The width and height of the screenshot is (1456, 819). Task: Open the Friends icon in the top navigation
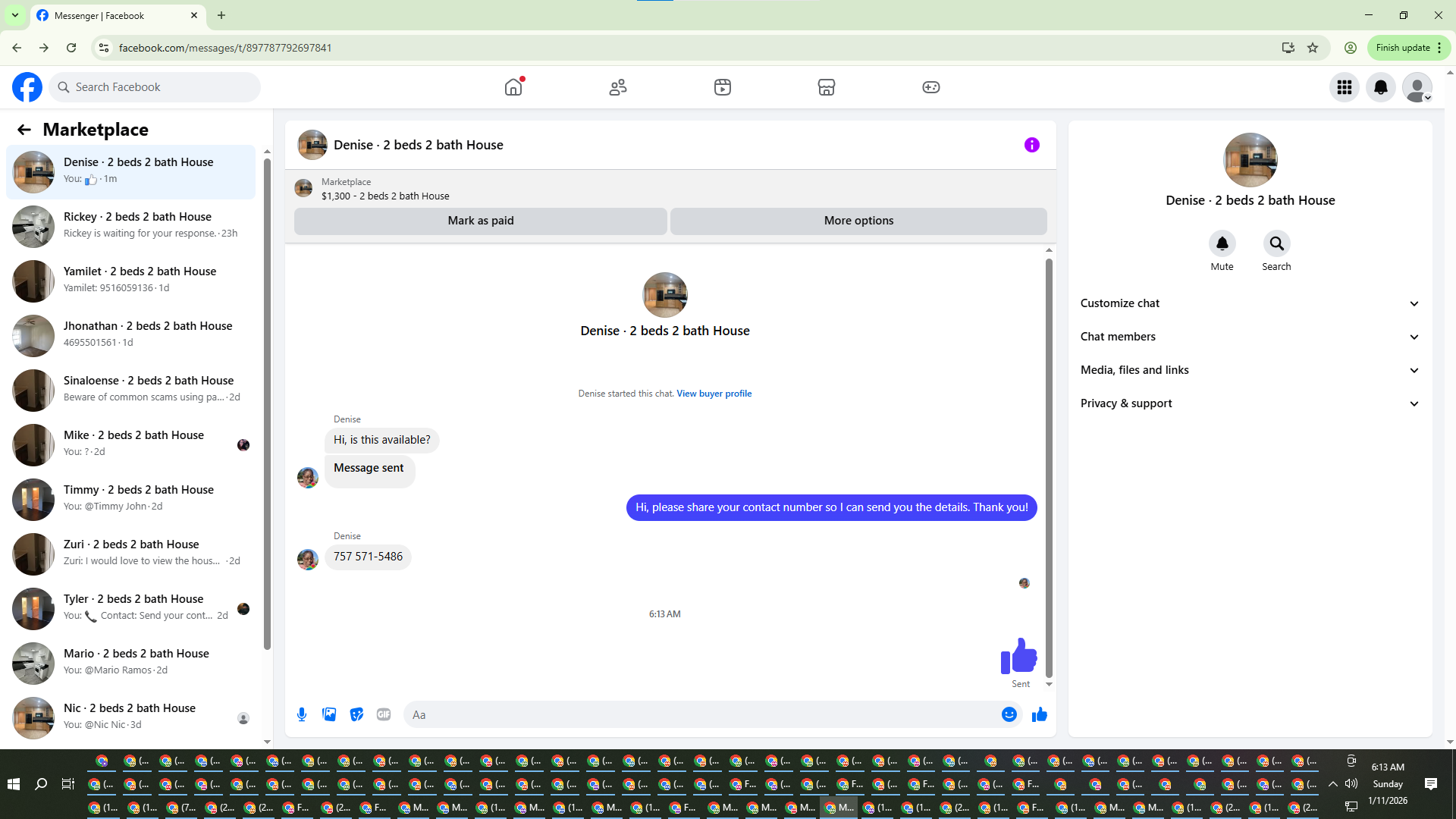[x=618, y=87]
